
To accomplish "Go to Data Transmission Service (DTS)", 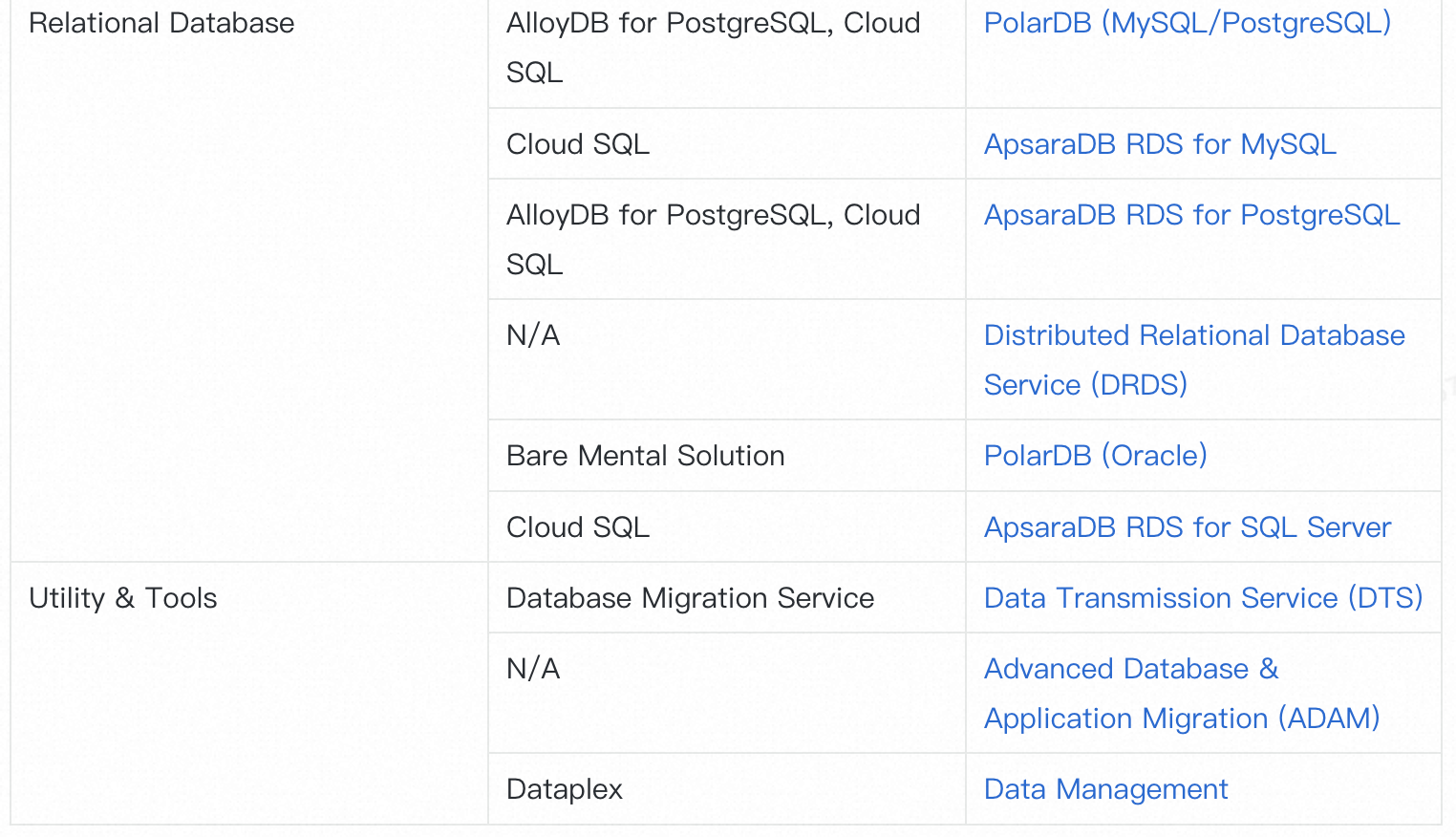I will click(1204, 598).
